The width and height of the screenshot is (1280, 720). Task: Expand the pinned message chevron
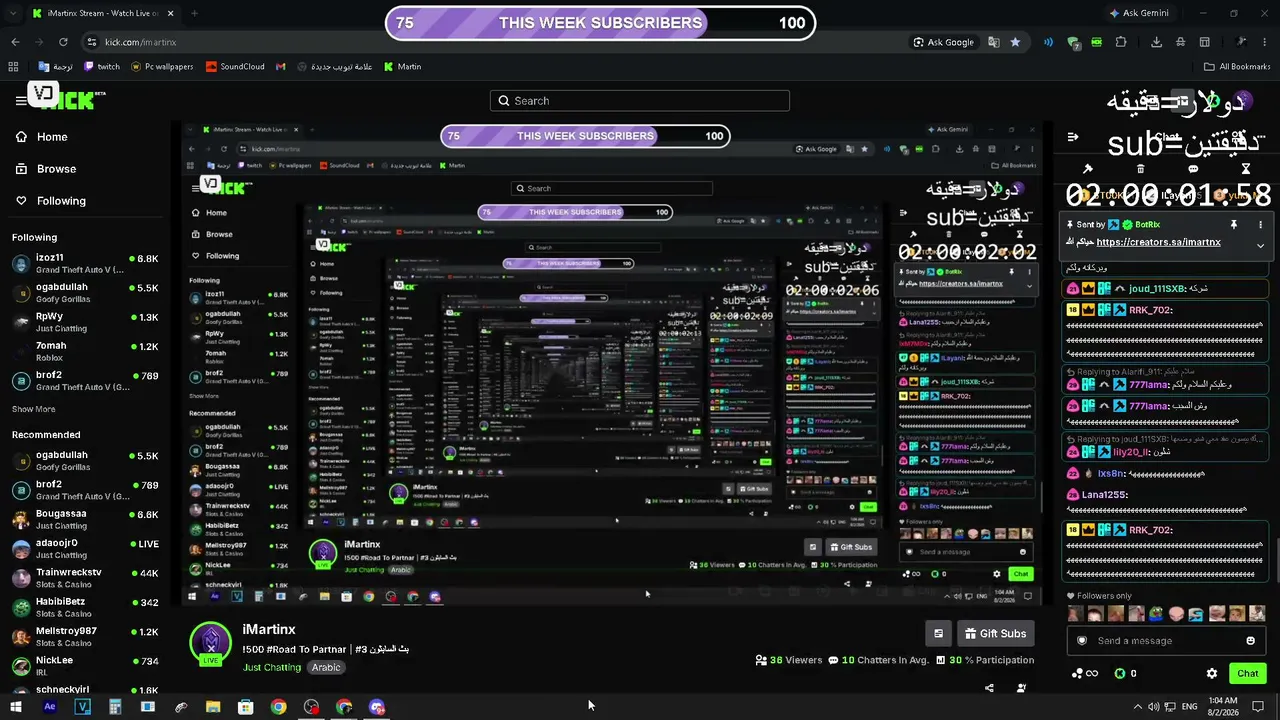click(x=1260, y=245)
